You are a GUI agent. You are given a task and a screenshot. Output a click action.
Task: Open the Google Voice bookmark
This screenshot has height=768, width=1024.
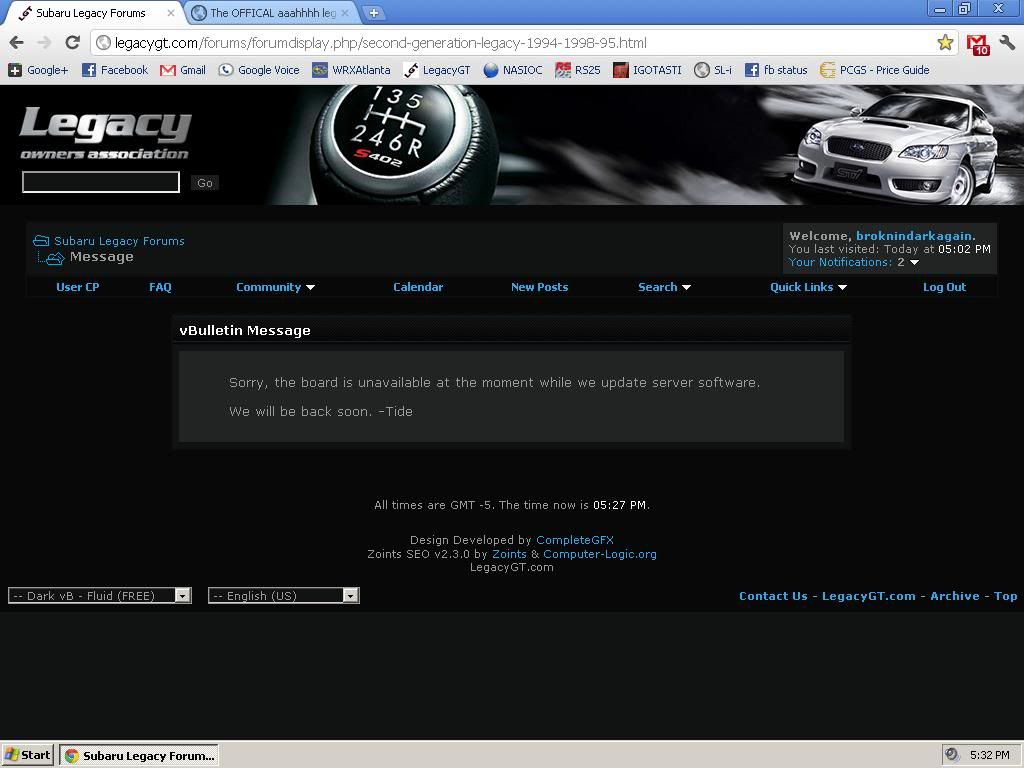pos(259,70)
